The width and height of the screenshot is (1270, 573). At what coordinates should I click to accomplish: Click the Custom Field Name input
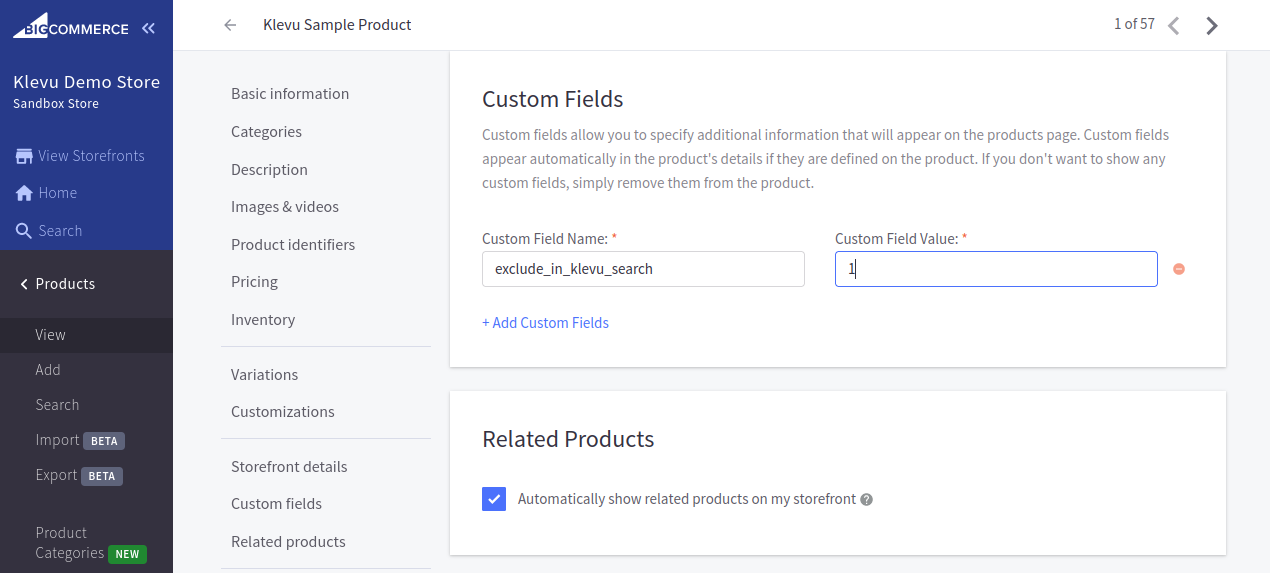point(643,269)
